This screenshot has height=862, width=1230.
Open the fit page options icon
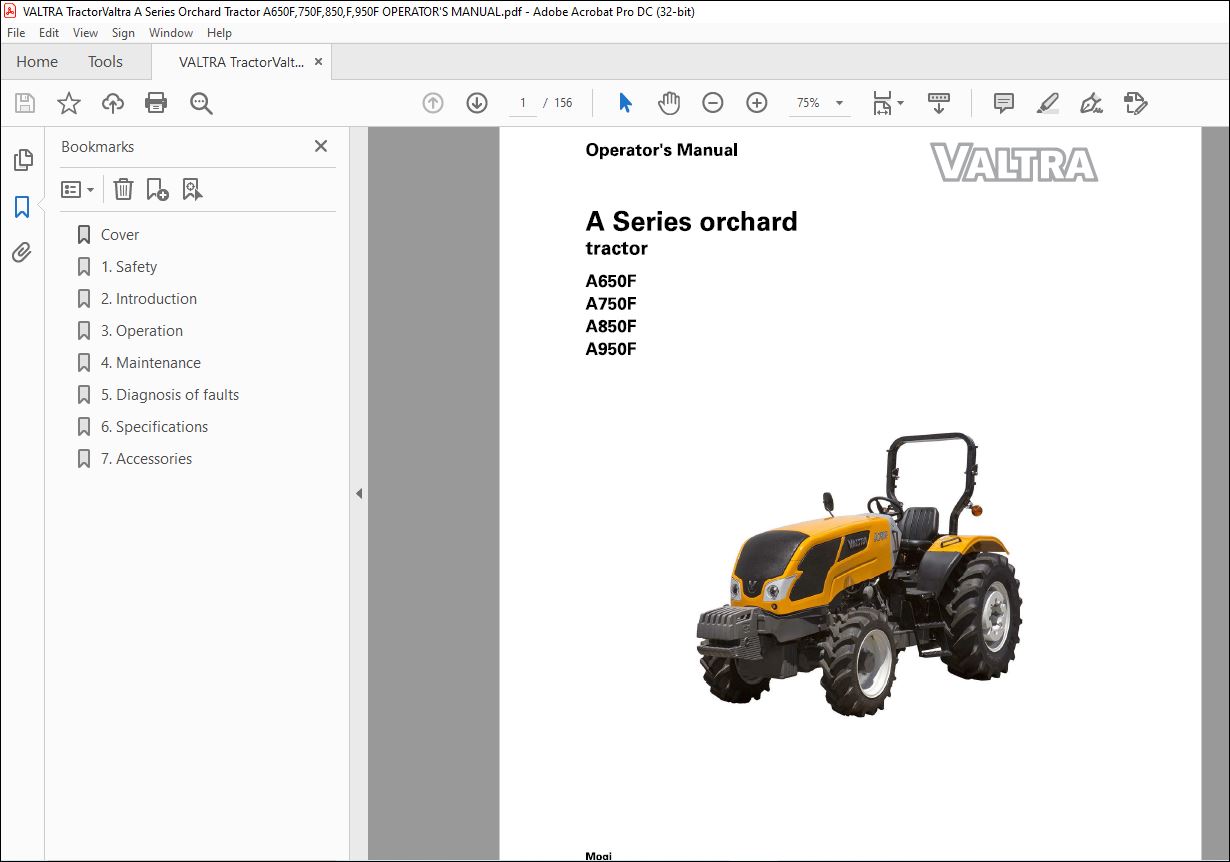(887, 103)
